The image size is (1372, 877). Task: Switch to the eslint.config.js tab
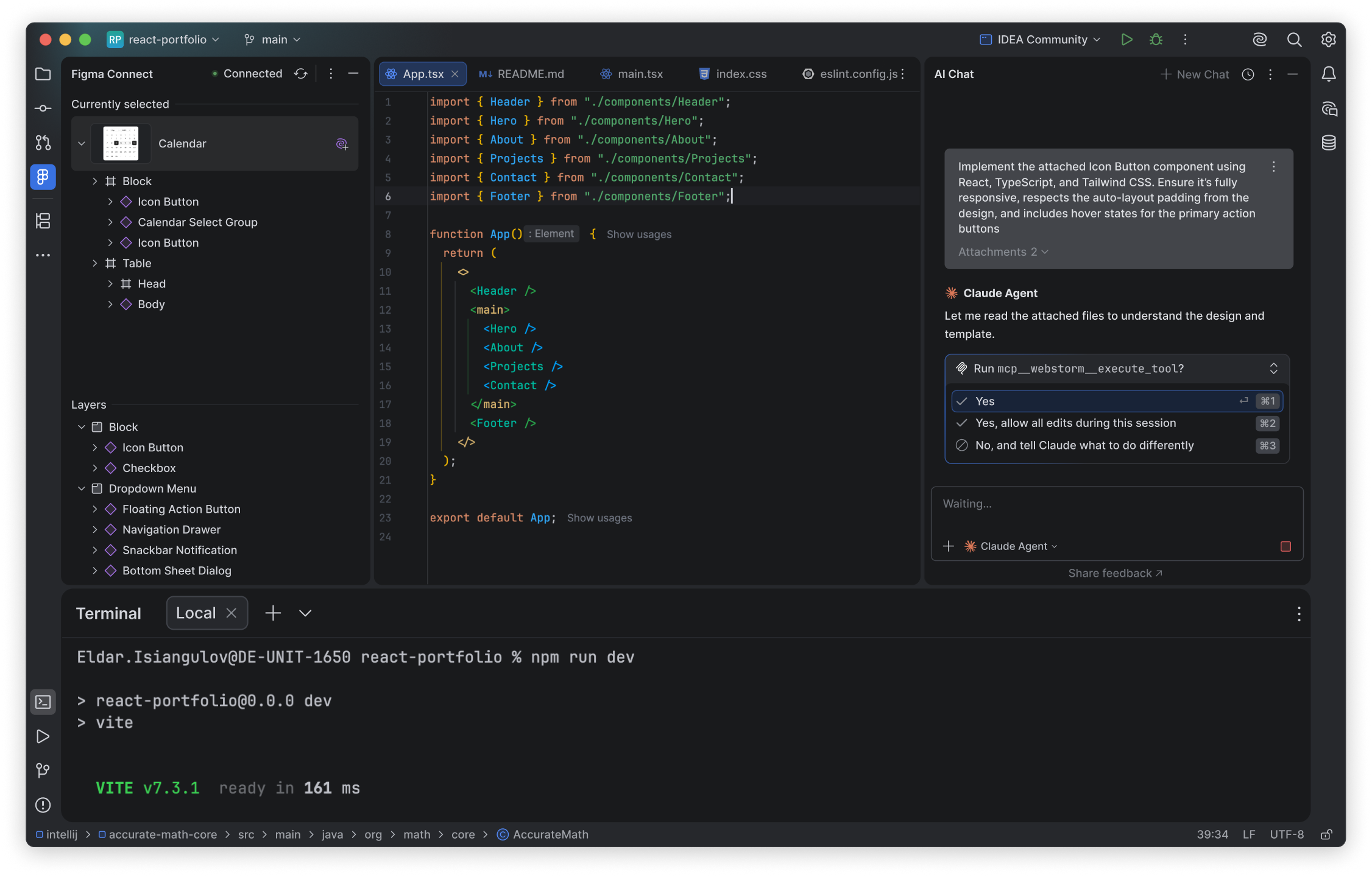850,74
